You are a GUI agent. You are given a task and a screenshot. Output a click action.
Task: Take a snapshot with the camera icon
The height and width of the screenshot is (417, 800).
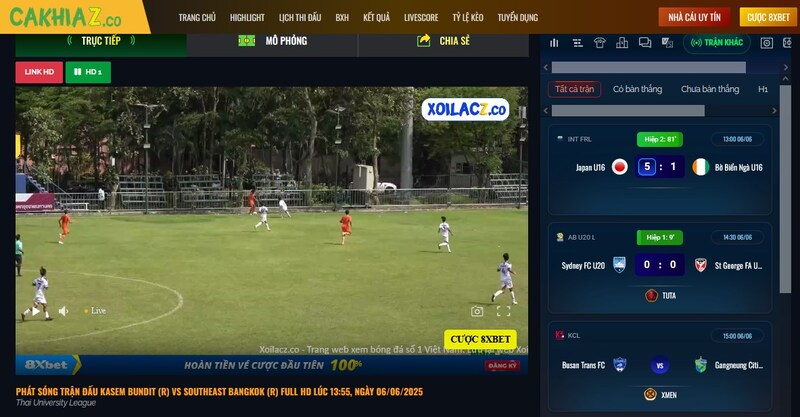(477, 311)
